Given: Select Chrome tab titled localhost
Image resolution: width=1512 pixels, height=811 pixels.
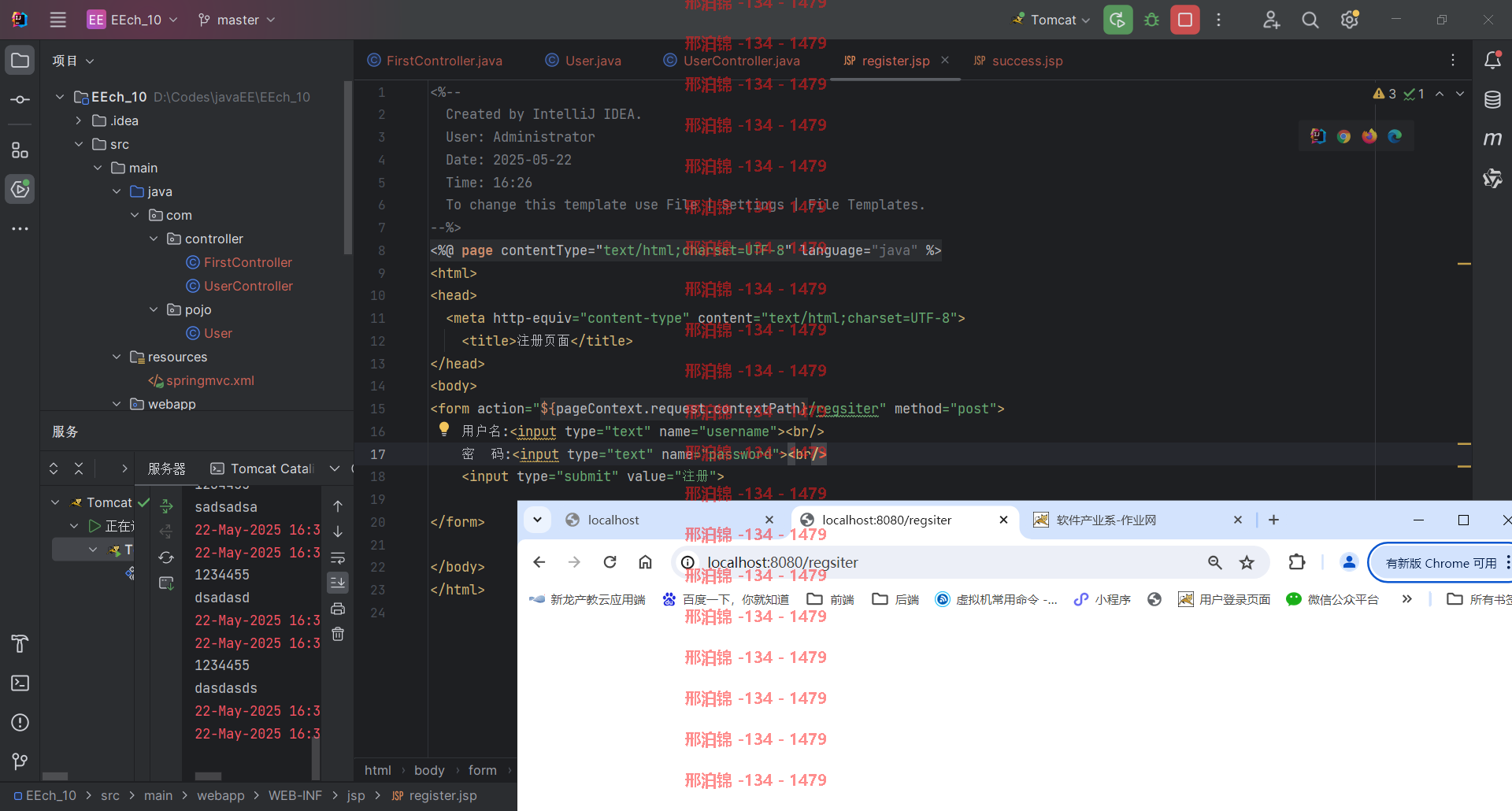Looking at the screenshot, I should [669, 520].
